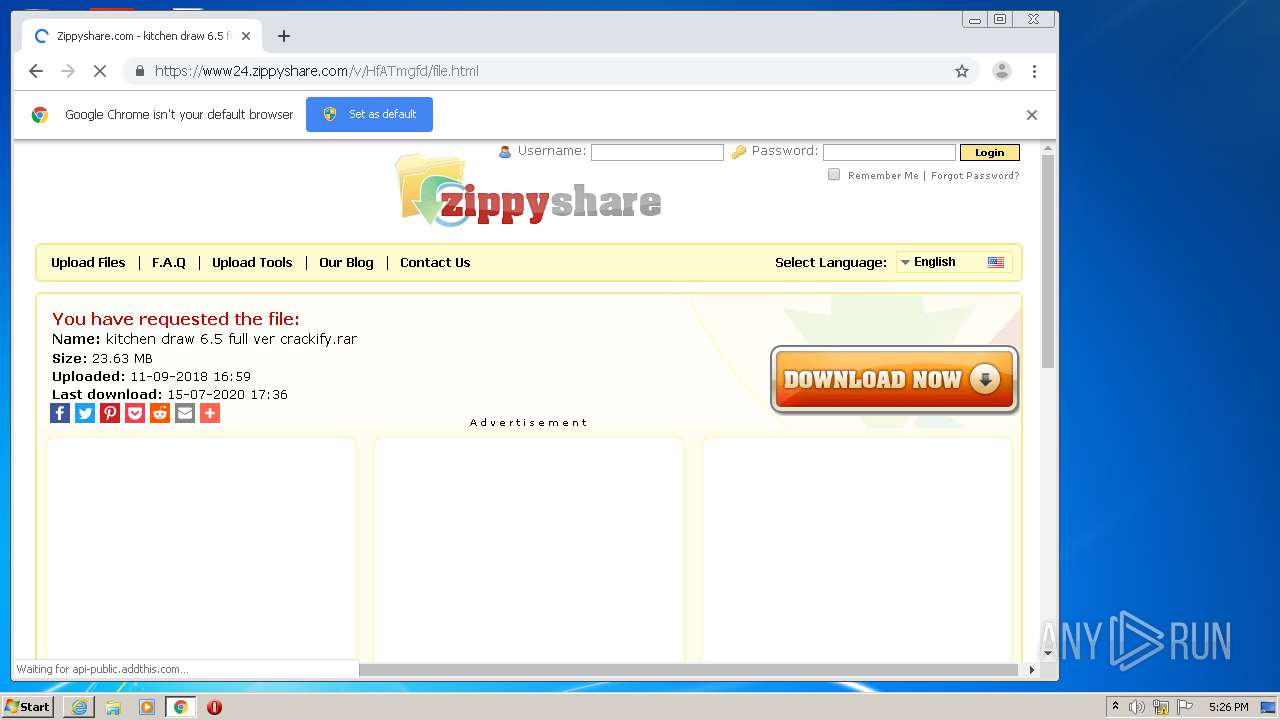This screenshot has width=1280, height=720.
Task: Open Windows Explorer from the taskbar
Action: coord(113,707)
